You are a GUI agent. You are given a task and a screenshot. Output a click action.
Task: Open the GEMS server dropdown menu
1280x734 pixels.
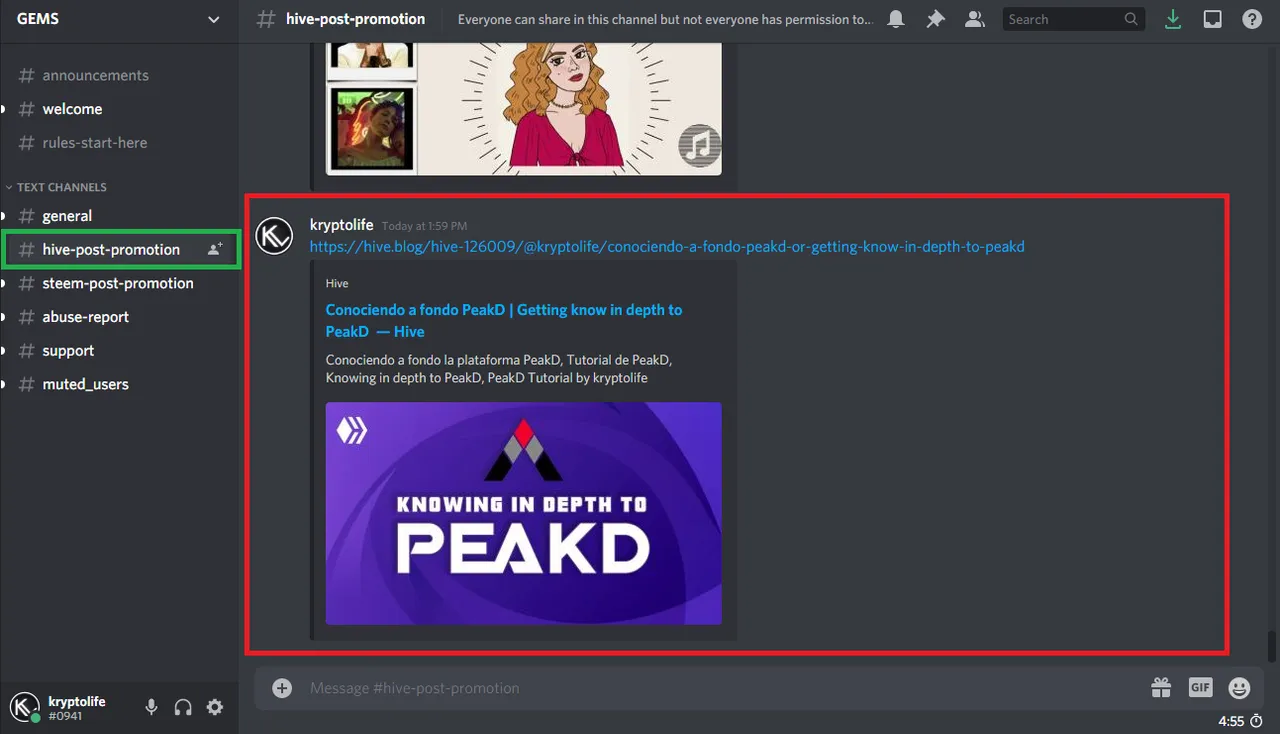119,19
